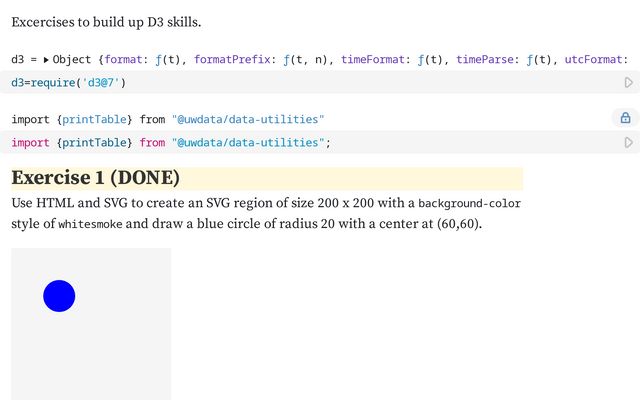The image size is (640, 400).
Task: Select the timeFormat property in d3 output
Action: (373, 60)
